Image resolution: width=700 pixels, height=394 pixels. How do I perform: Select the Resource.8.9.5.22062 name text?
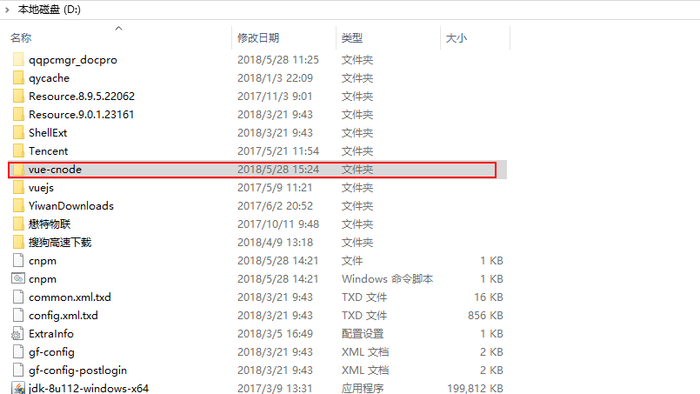pyautogui.click(x=82, y=96)
